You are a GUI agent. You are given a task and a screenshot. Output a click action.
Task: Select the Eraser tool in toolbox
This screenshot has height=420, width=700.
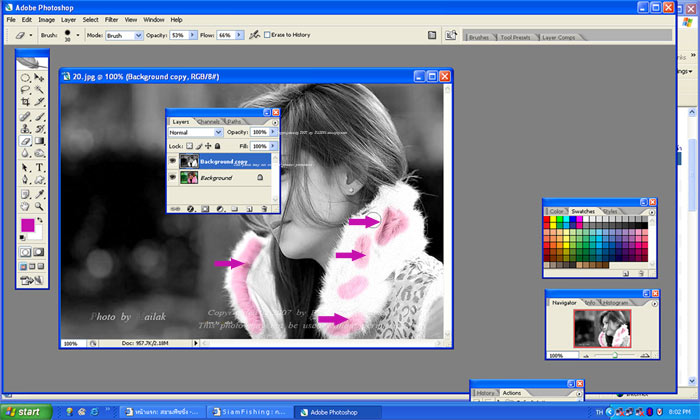point(25,141)
